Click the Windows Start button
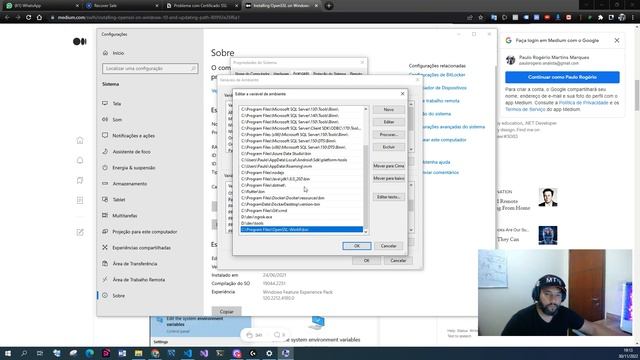The image size is (640, 360). click(8, 353)
